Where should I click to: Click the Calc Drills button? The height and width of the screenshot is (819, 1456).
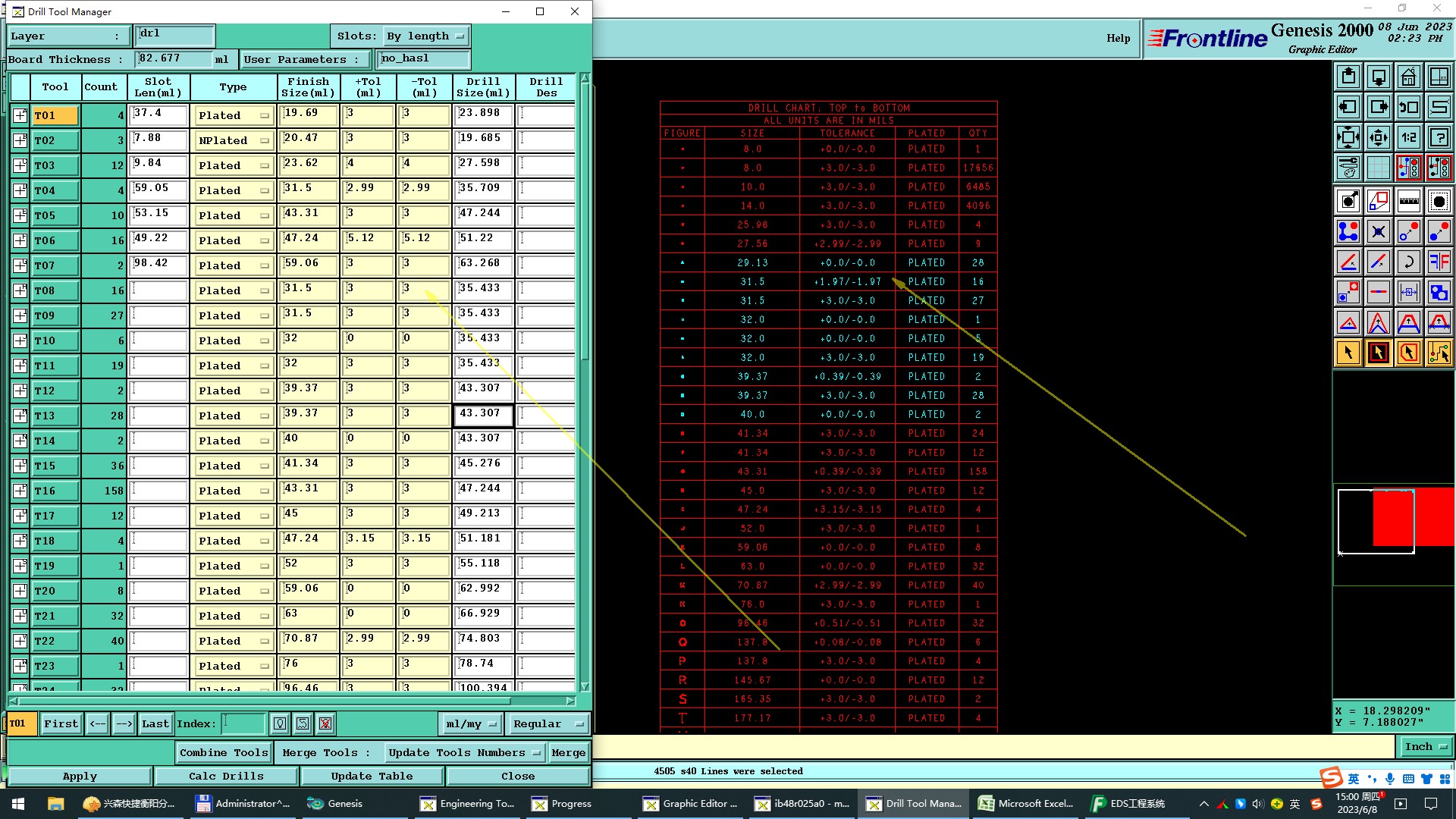point(226,776)
